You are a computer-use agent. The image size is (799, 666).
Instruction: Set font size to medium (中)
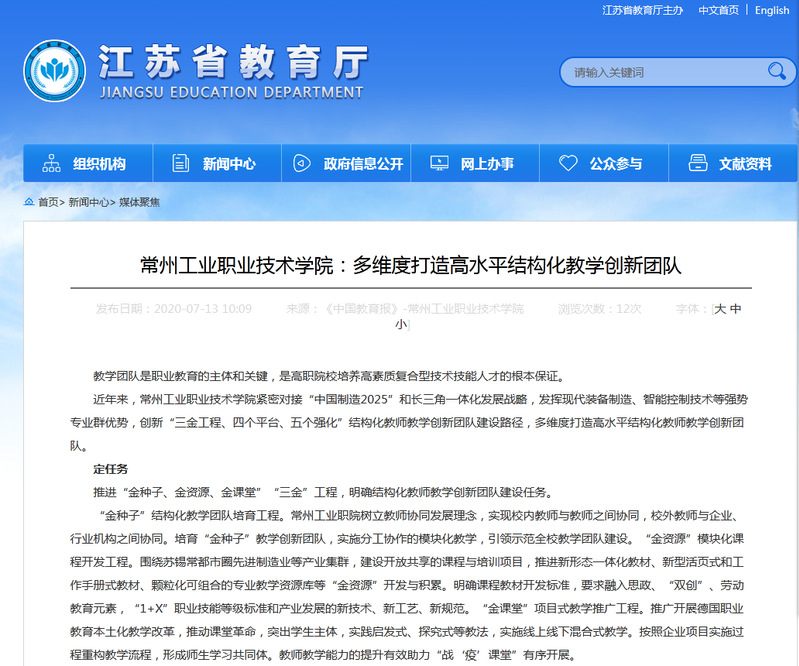pos(736,309)
